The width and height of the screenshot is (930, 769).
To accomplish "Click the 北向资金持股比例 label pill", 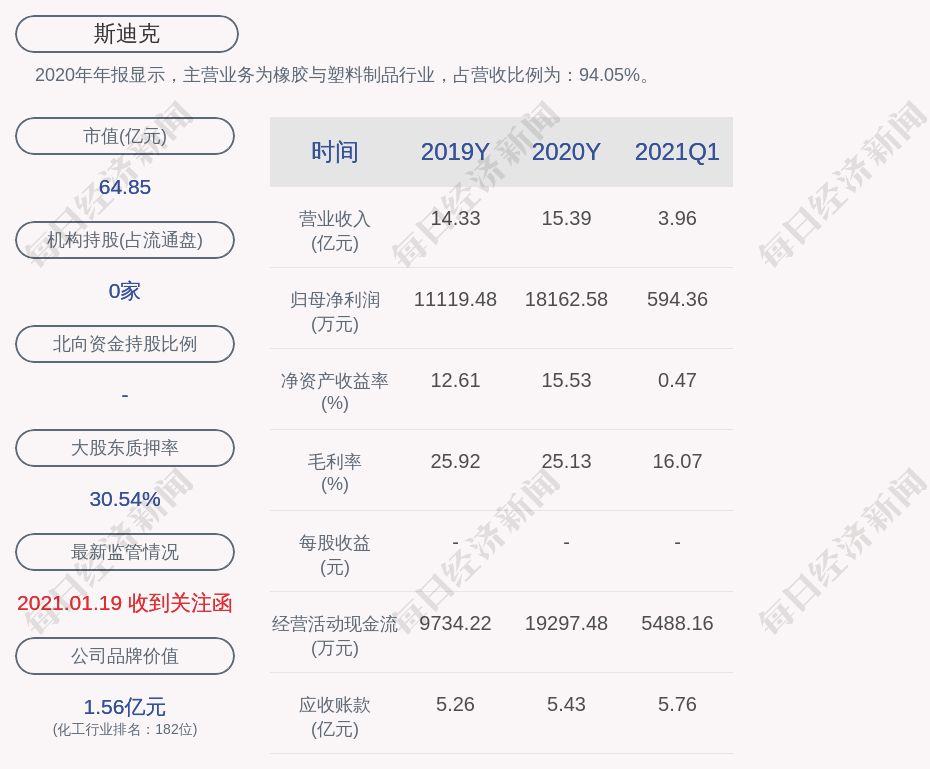I will click(x=125, y=344).
